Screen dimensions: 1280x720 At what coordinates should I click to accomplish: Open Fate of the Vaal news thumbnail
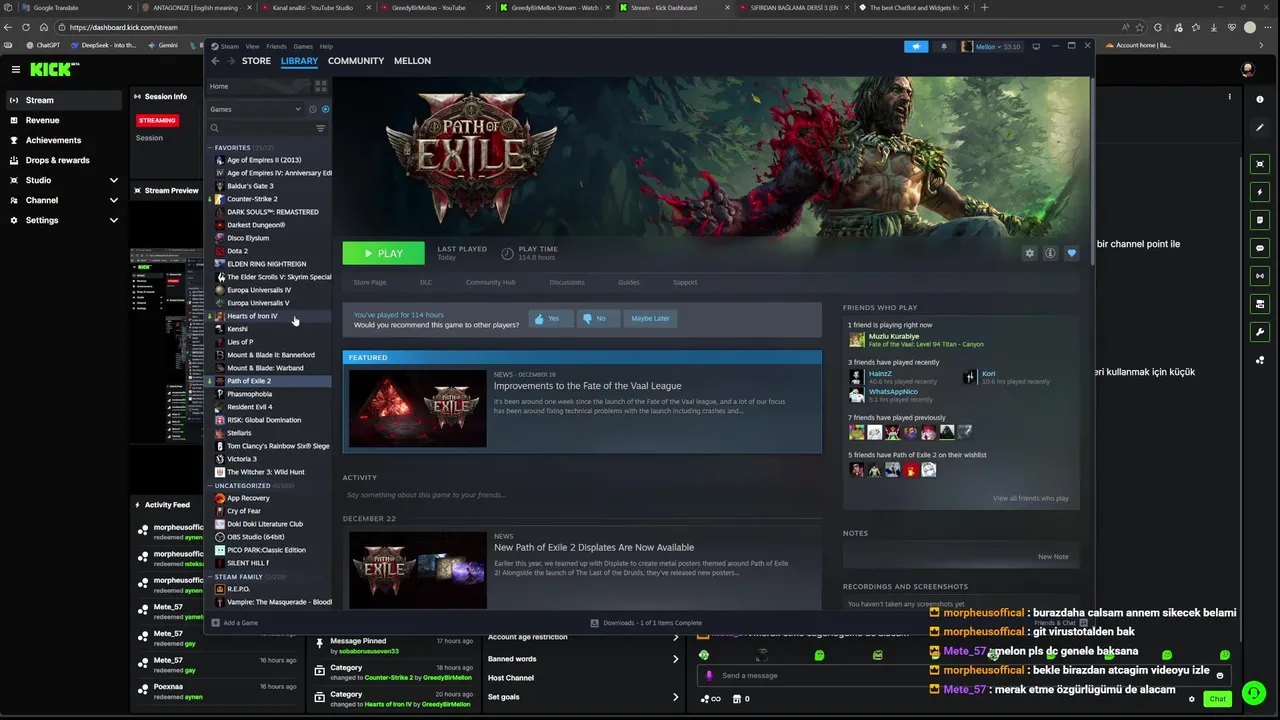click(417, 407)
